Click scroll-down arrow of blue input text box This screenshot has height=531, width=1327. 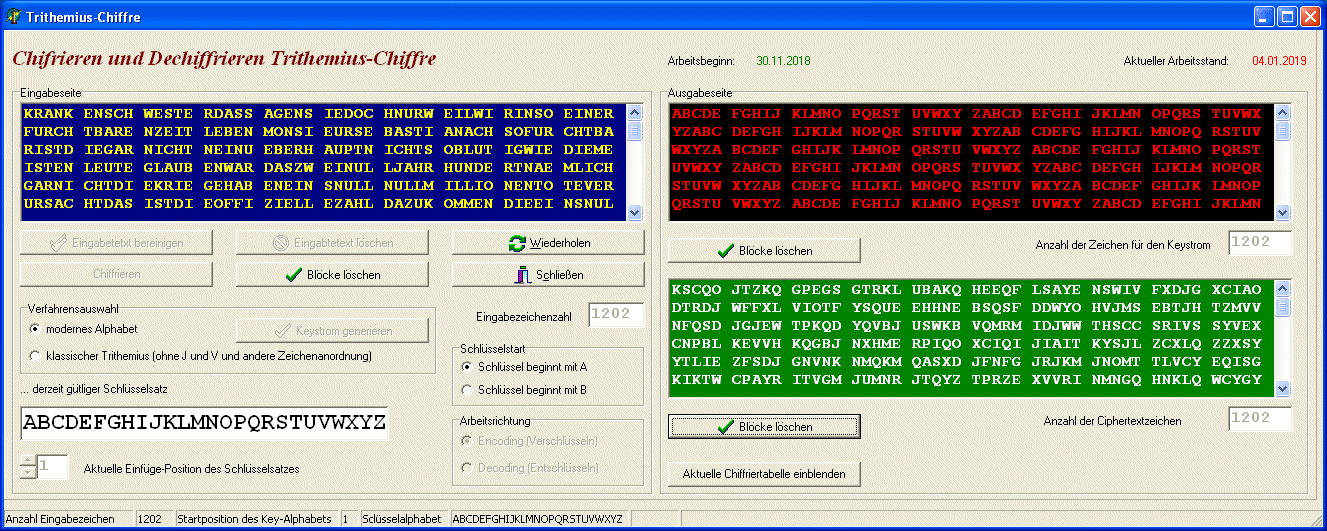click(x=635, y=212)
